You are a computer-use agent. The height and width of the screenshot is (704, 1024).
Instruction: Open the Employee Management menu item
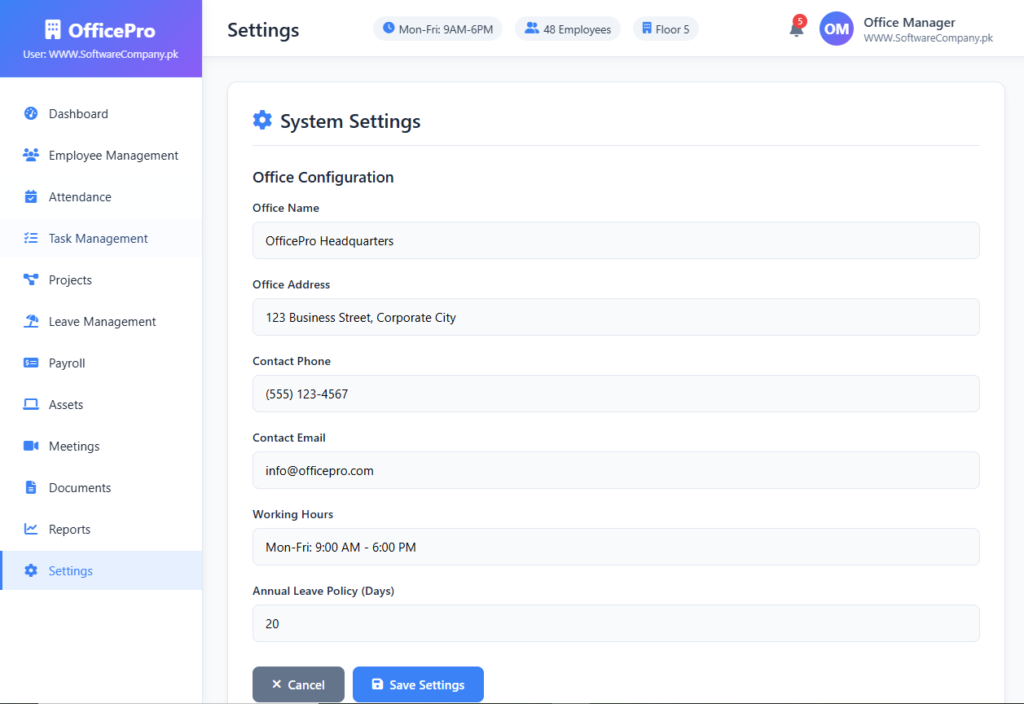(113, 156)
